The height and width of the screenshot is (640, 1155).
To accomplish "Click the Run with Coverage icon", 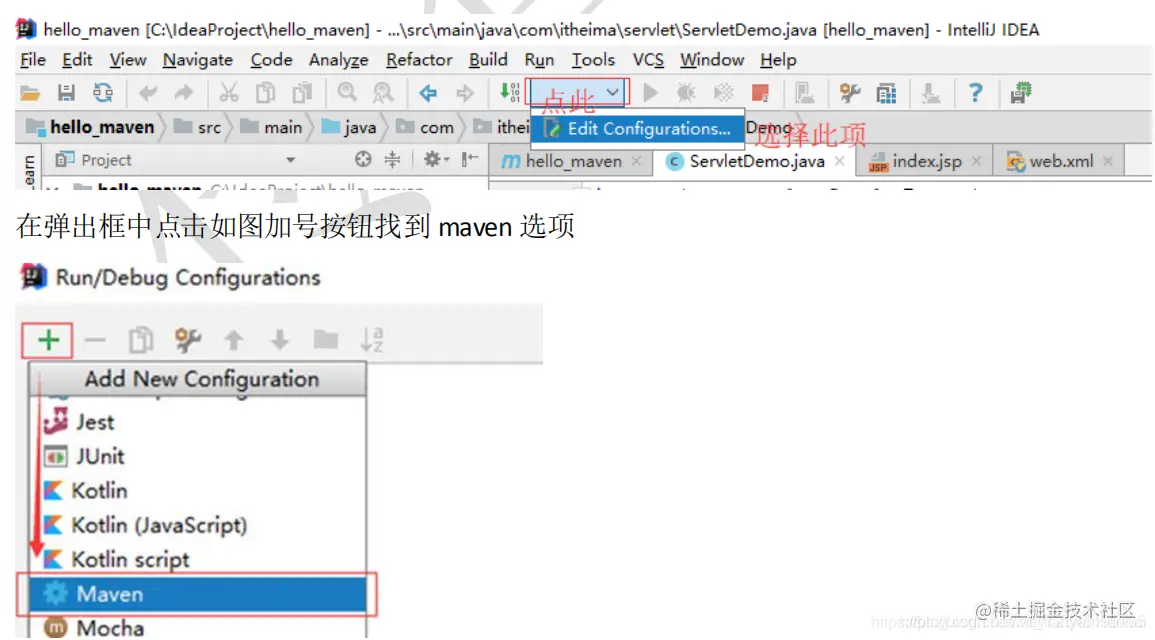I will tap(723, 93).
